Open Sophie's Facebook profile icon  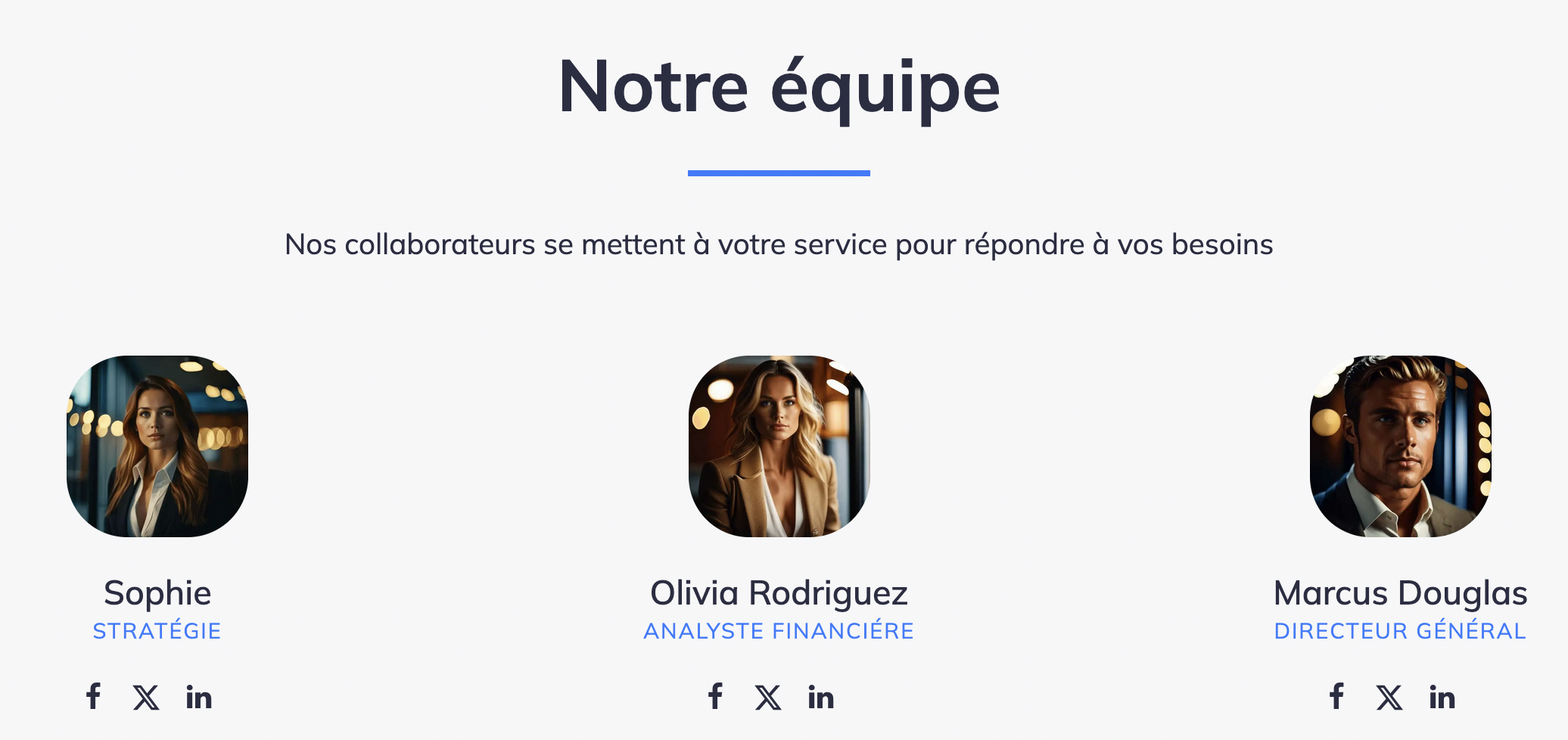click(x=93, y=696)
